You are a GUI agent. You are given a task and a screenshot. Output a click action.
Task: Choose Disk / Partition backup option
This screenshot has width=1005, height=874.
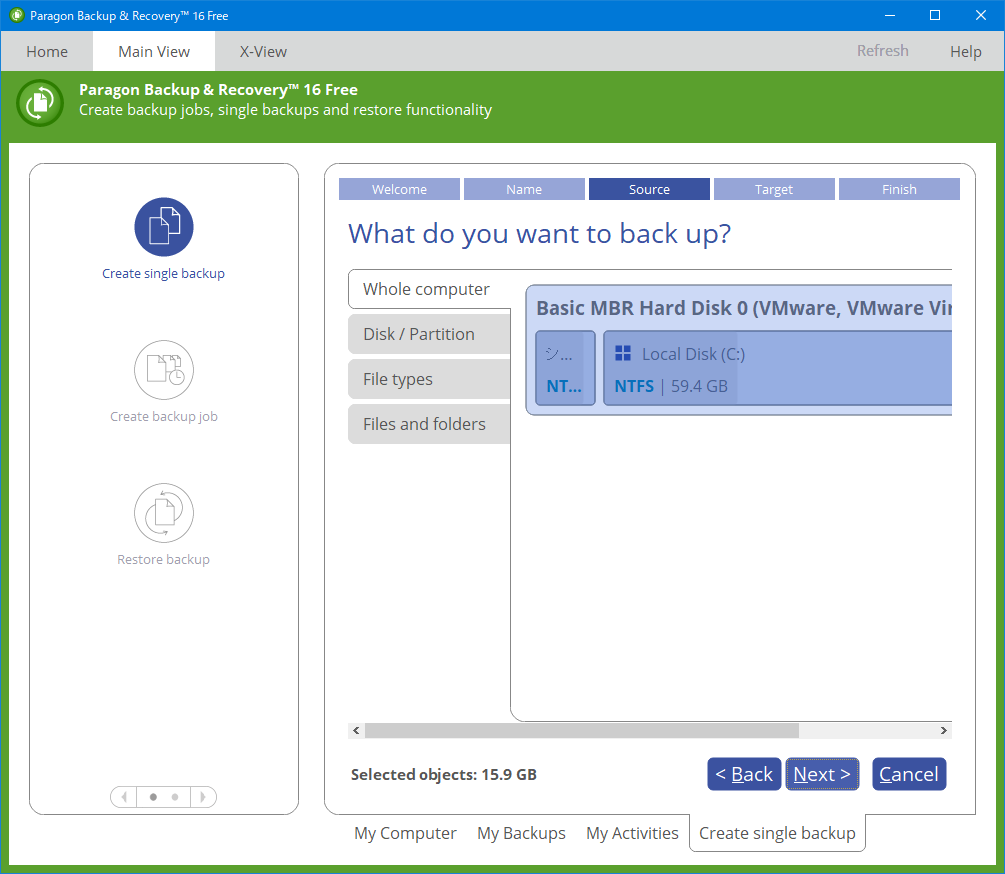click(x=429, y=334)
